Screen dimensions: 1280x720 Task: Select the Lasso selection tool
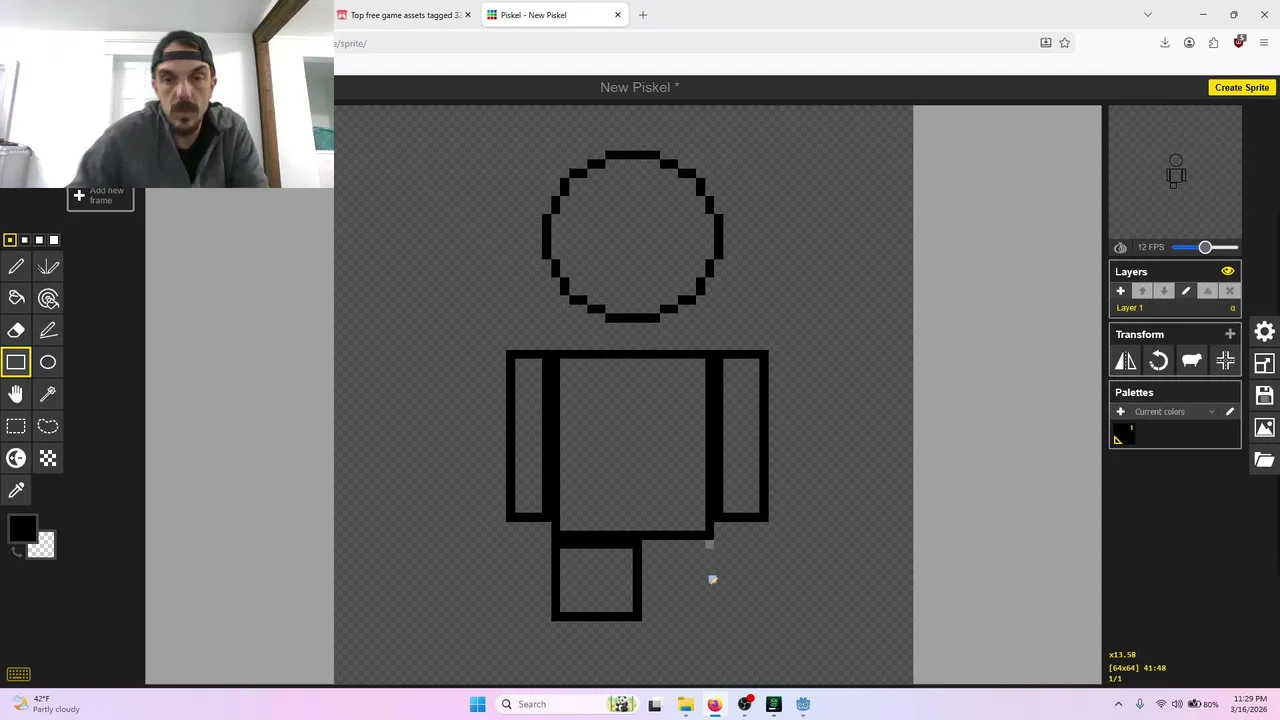[48, 426]
